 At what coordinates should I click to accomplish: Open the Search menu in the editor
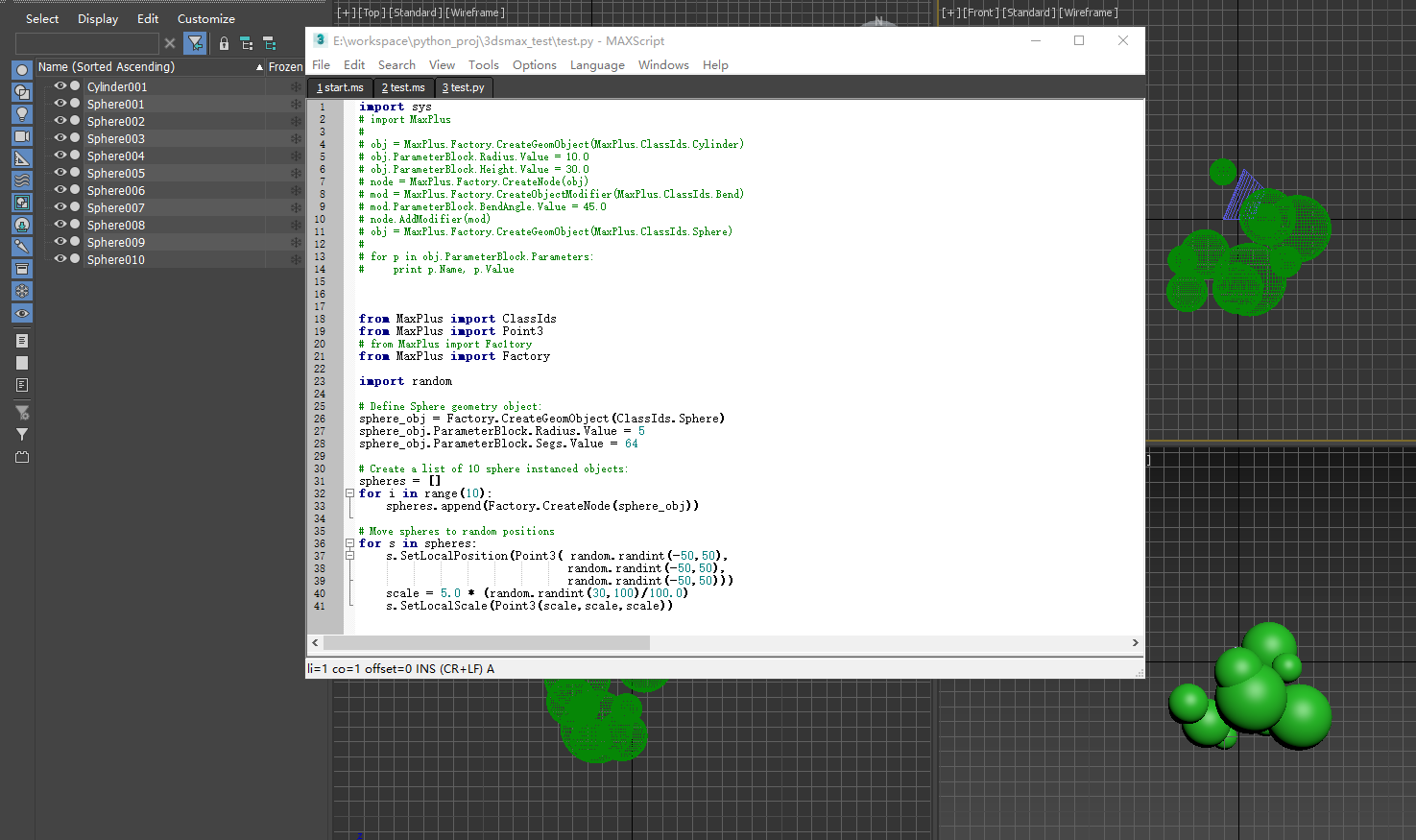point(396,65)
